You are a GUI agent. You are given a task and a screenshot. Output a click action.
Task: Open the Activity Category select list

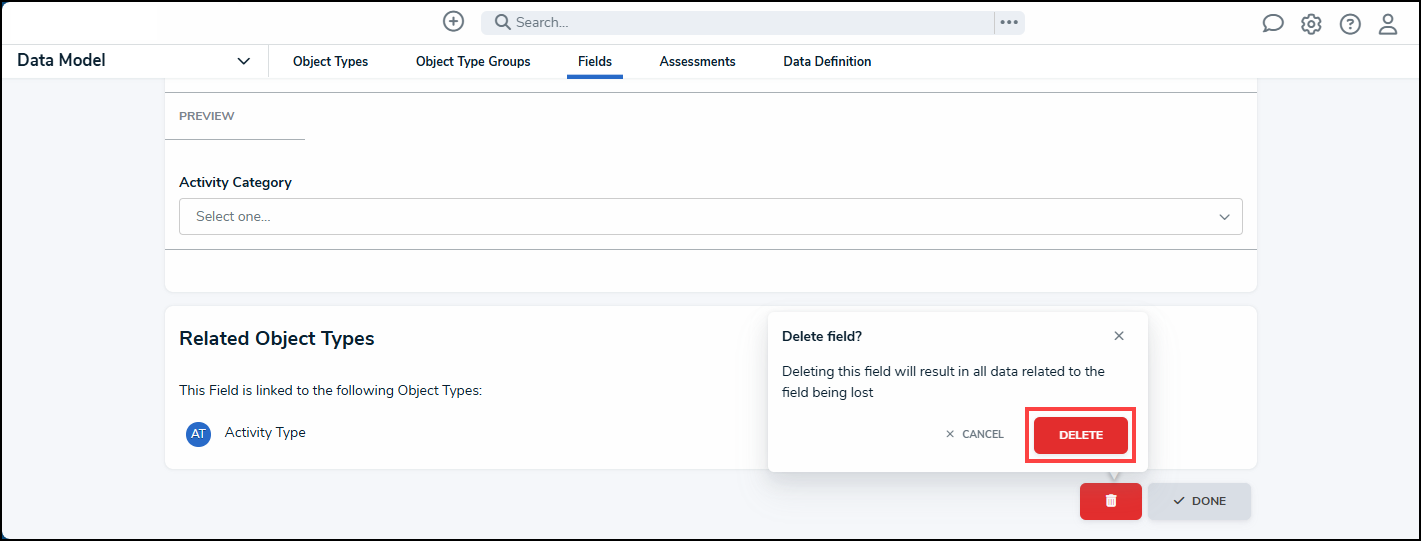point(710,217)
